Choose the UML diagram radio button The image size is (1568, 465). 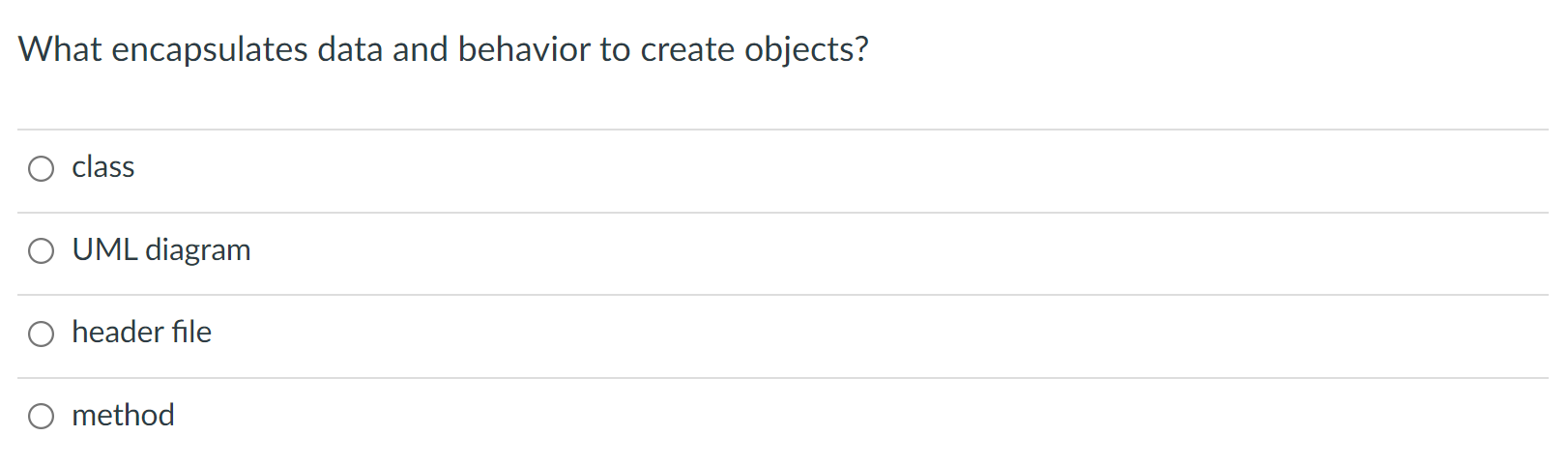(x=41, y=251)
